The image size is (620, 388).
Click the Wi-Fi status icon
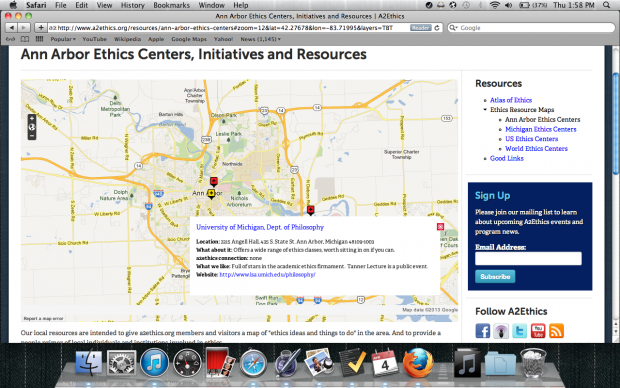pyautogui.click(x=495, y=5)
